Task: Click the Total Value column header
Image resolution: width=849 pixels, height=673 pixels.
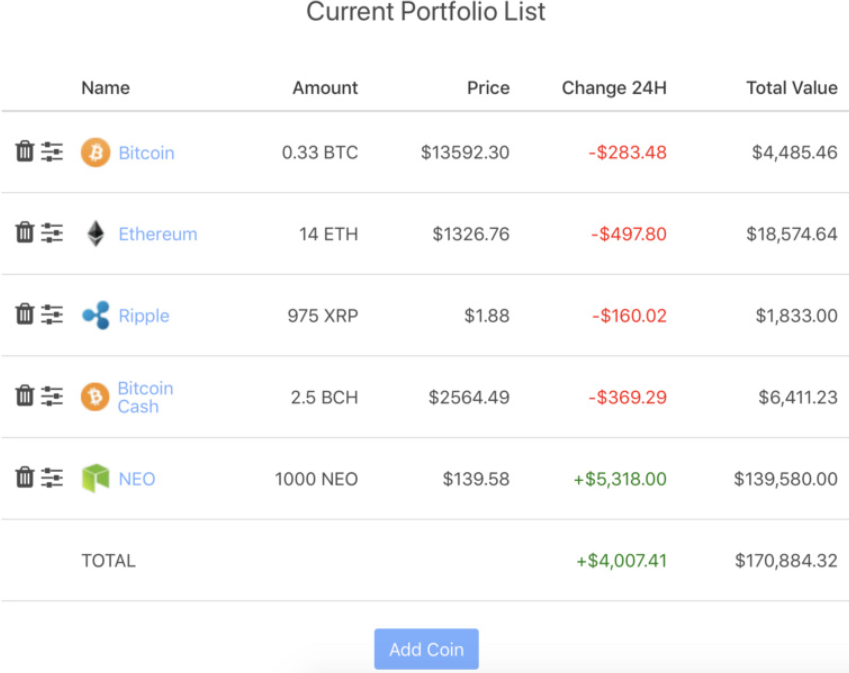Action: pyautogui.click(x=792, y=88)
